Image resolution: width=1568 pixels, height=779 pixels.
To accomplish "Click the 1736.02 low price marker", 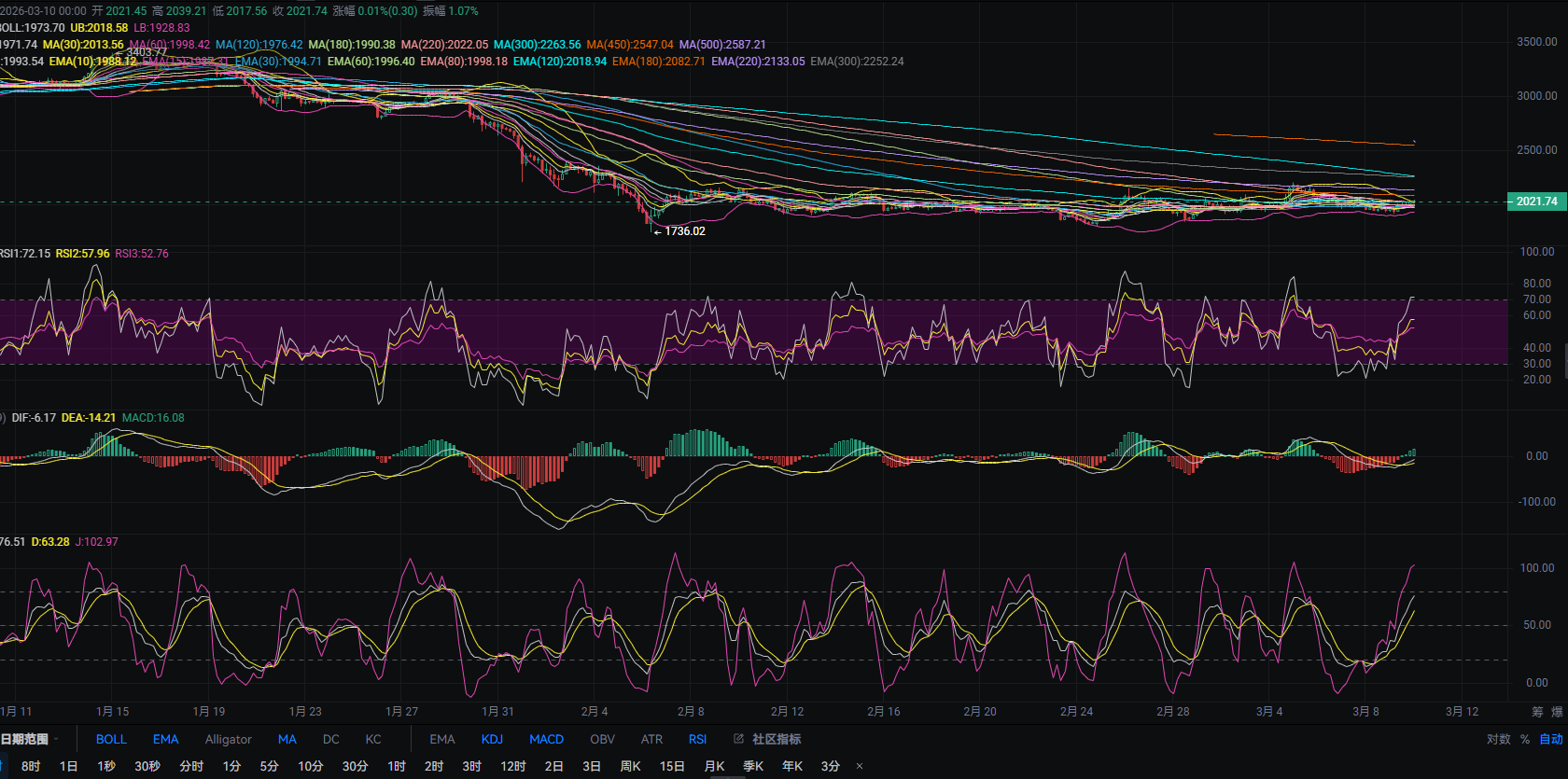I will [684, 231].
